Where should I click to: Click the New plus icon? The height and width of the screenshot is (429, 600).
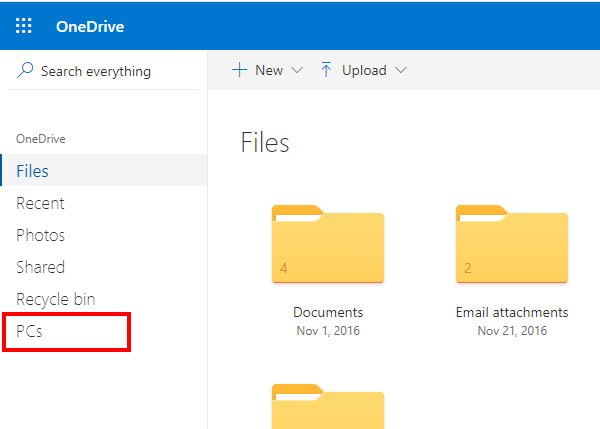(240, 70)
